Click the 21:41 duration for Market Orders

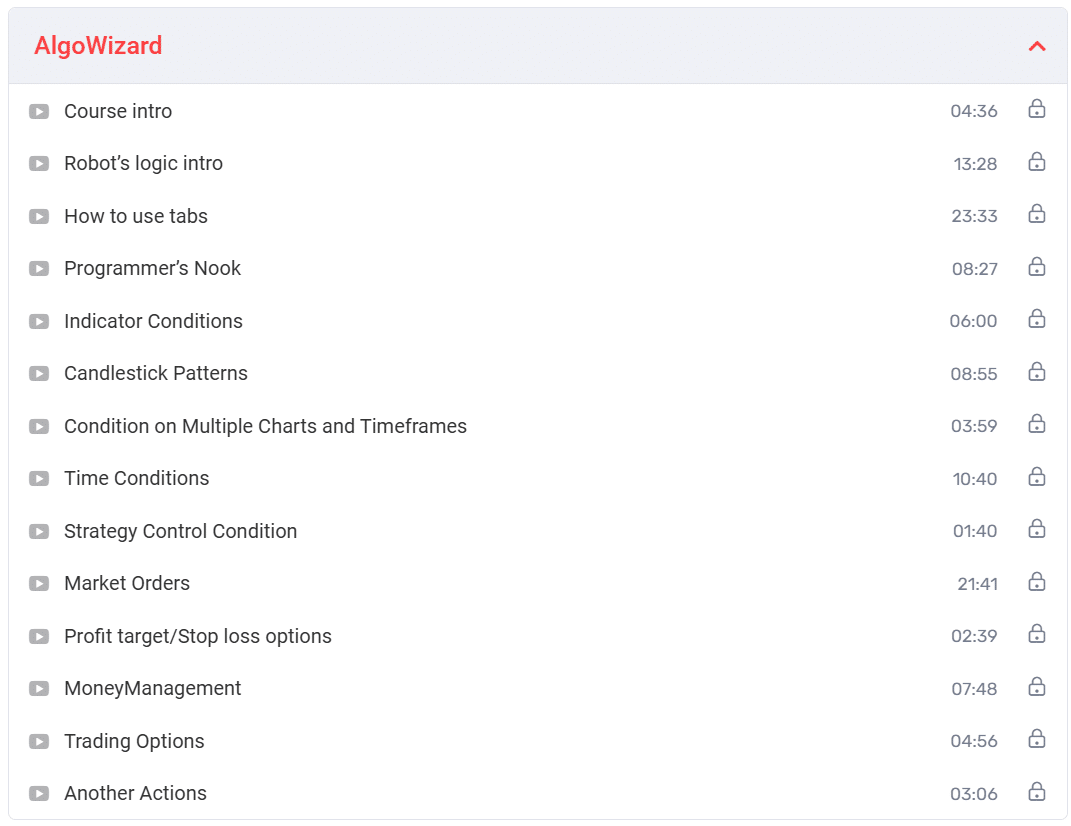pyautogui.click(x=977, y=584)
